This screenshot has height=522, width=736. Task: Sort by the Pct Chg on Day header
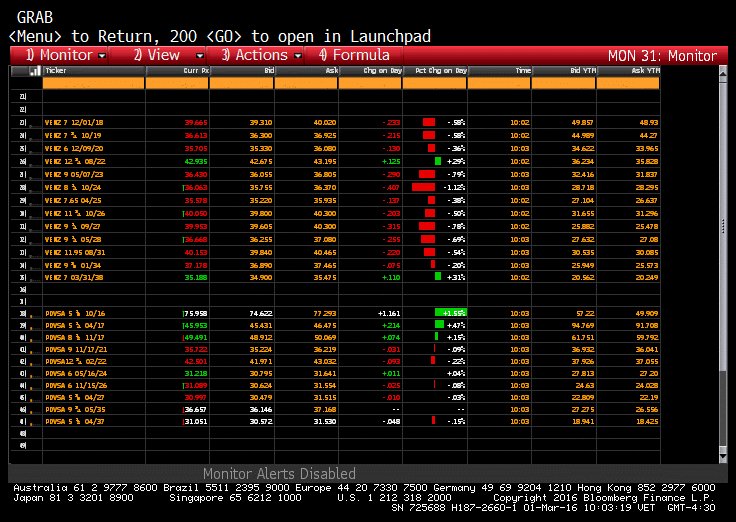[x=435, y=71]
